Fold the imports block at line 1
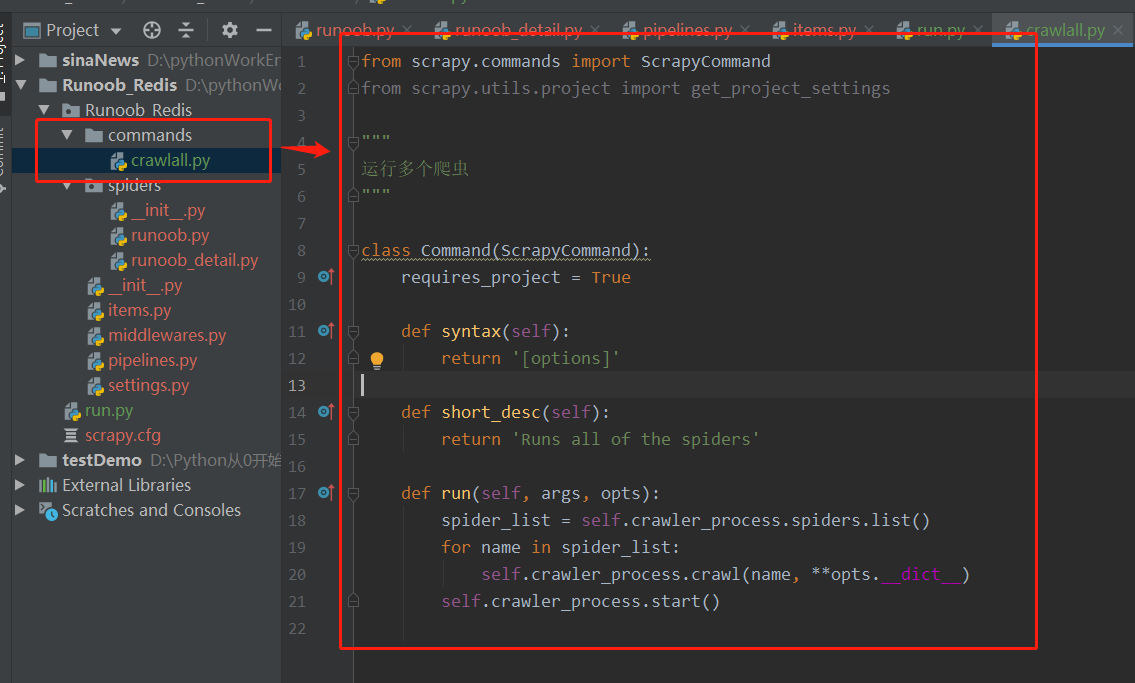Image resolution: width=1135 pixels, height=683 pixels. 353,62
